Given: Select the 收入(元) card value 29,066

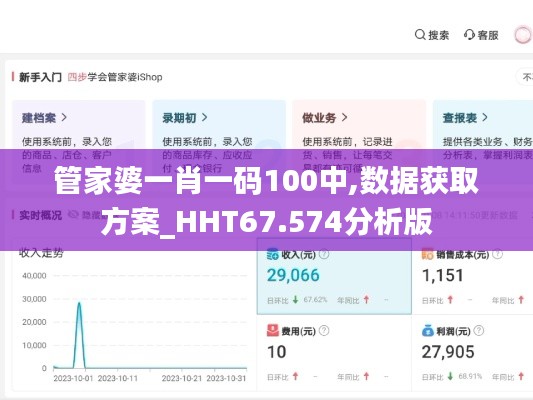Looking at the screenshot, I should (x=293, y=275).
